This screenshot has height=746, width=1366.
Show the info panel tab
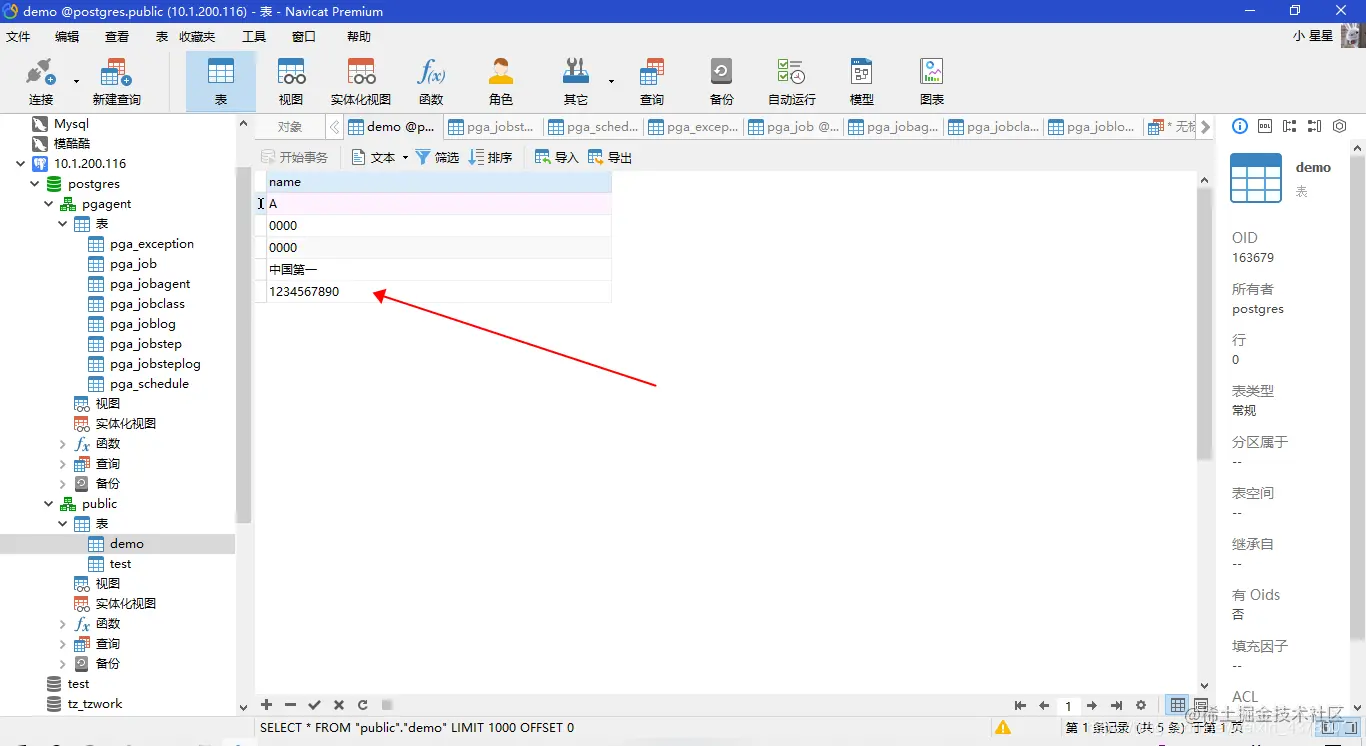pyautogui.click(x=1240, y=126)
